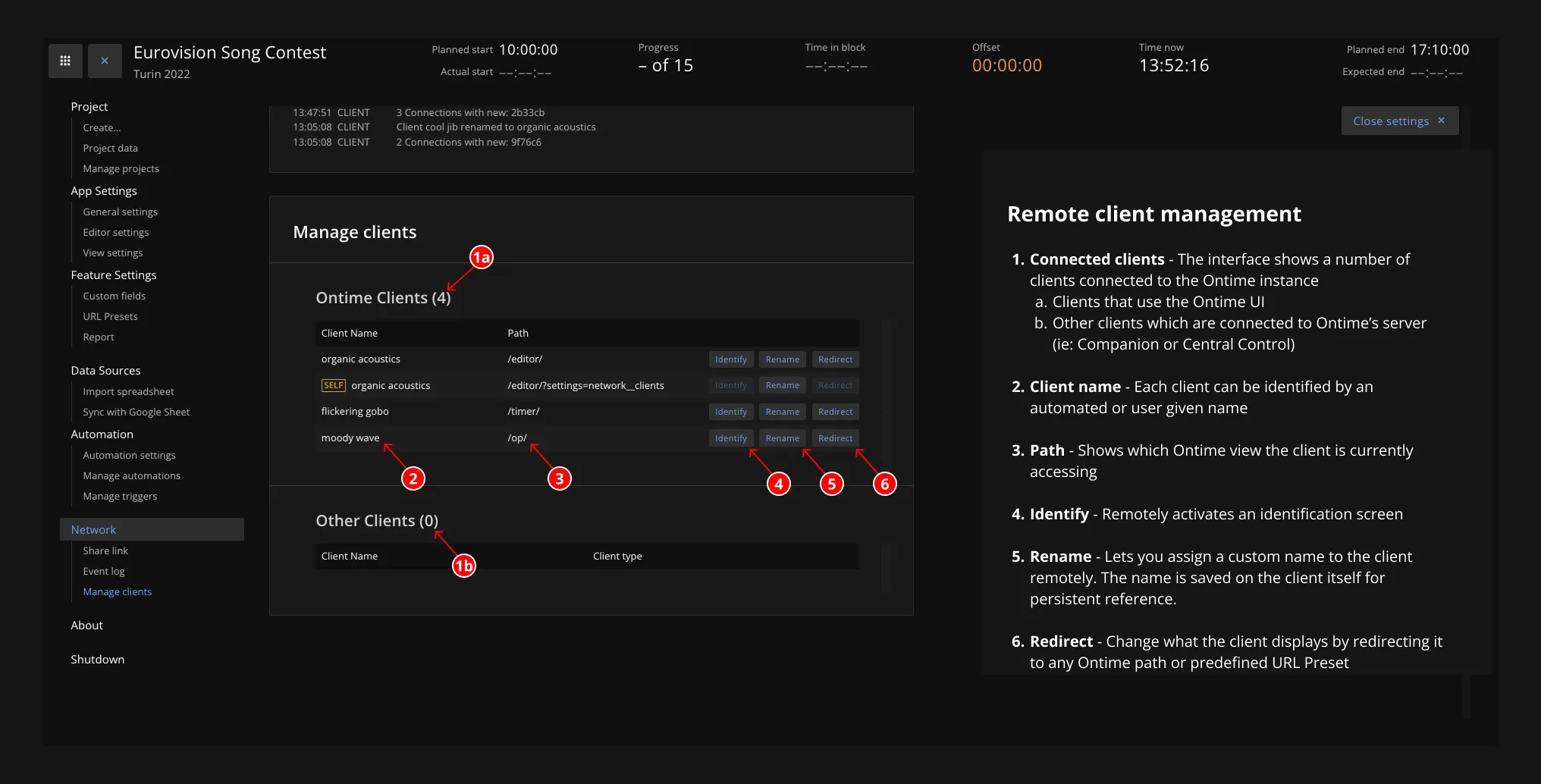Open URL Presets in Feature Settings
This screenshot has height=784, width=1541.
[x=110, y=316]
